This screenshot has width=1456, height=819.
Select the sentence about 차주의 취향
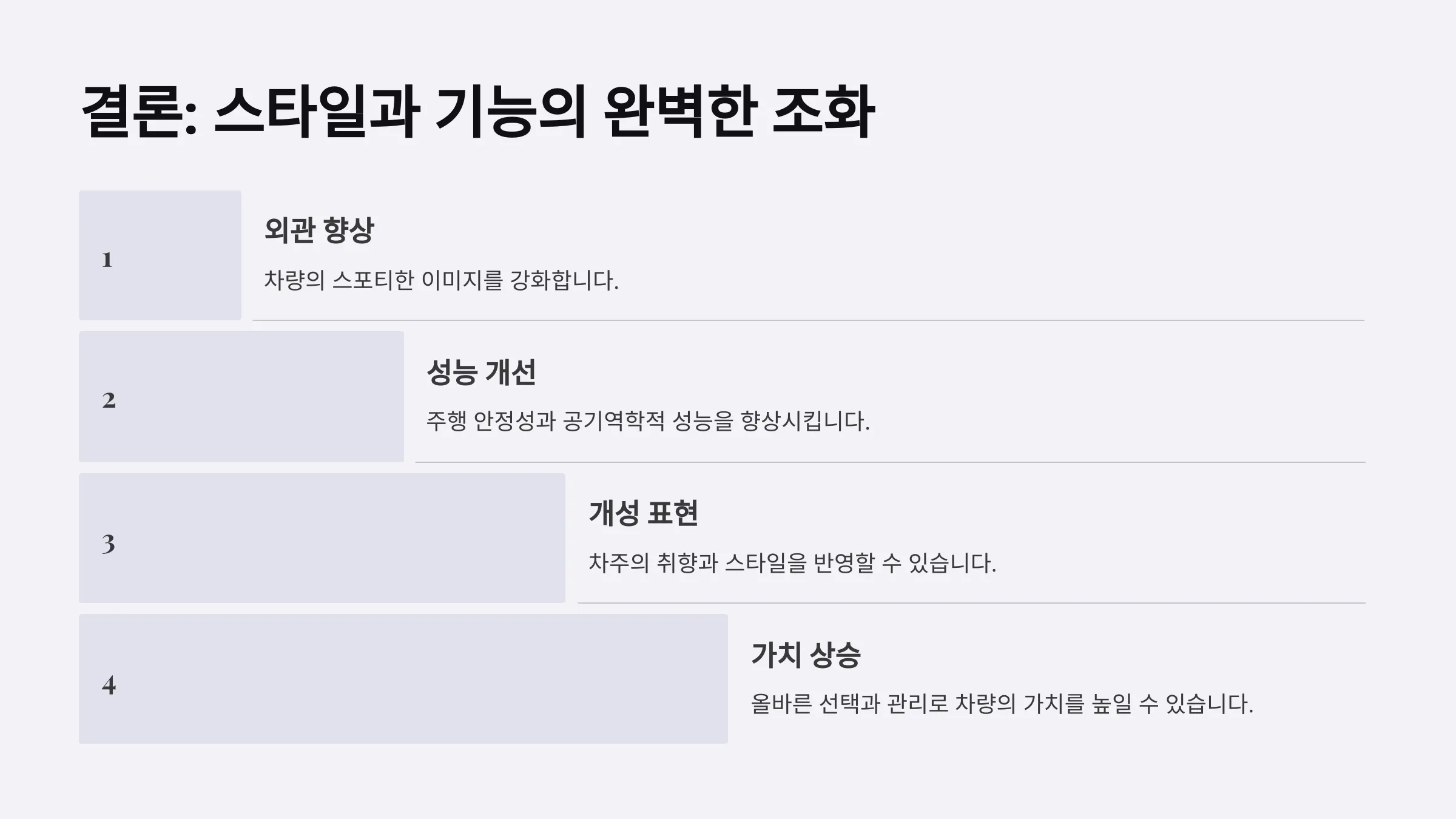coord(792,563)
